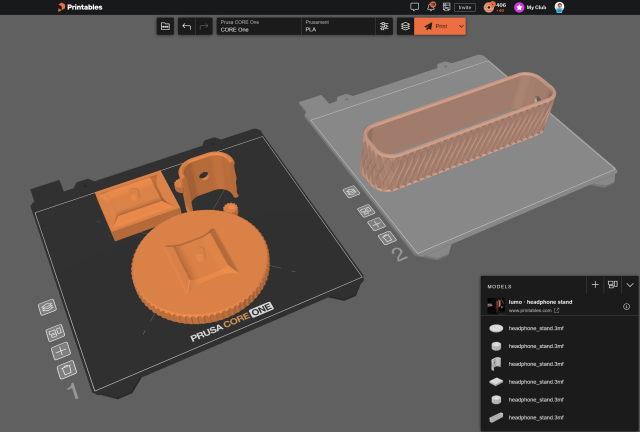Select the long textured tray model on bed 2
640x432 pixels.
(457, 131)
